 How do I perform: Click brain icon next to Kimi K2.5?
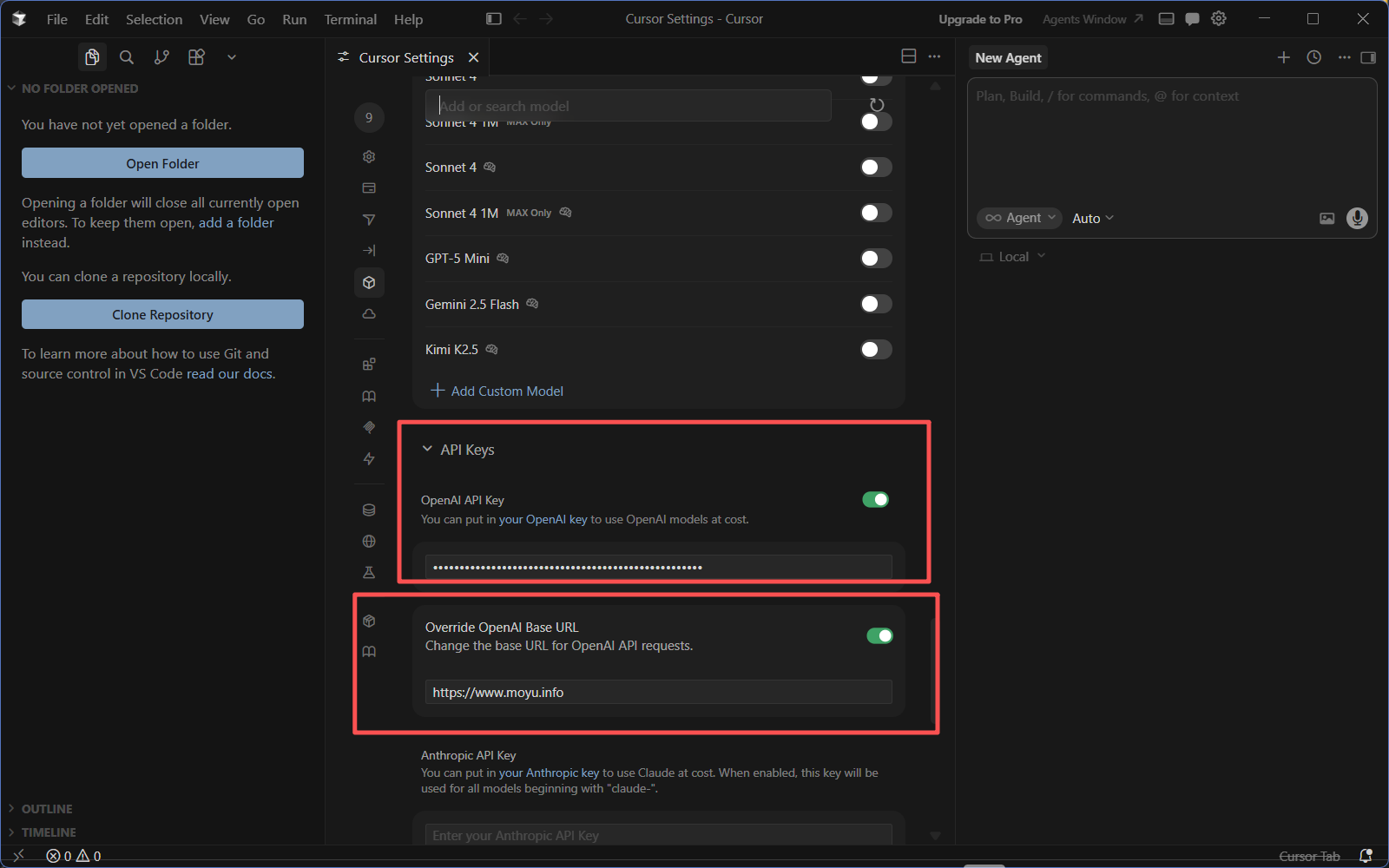(491, 350)
